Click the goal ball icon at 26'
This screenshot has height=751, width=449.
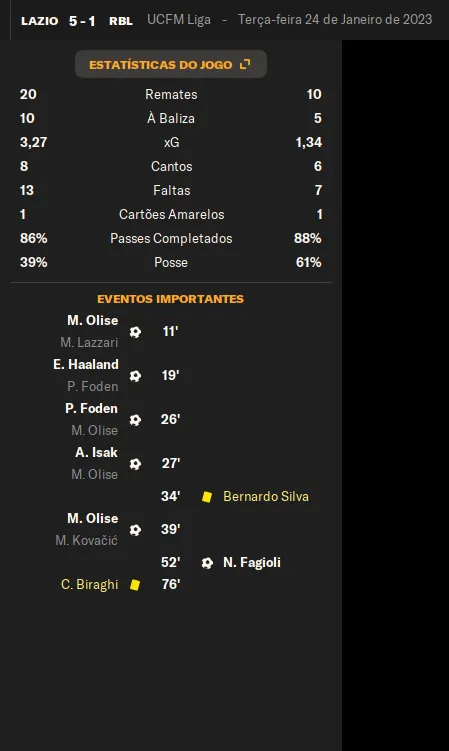pos(136,420)
